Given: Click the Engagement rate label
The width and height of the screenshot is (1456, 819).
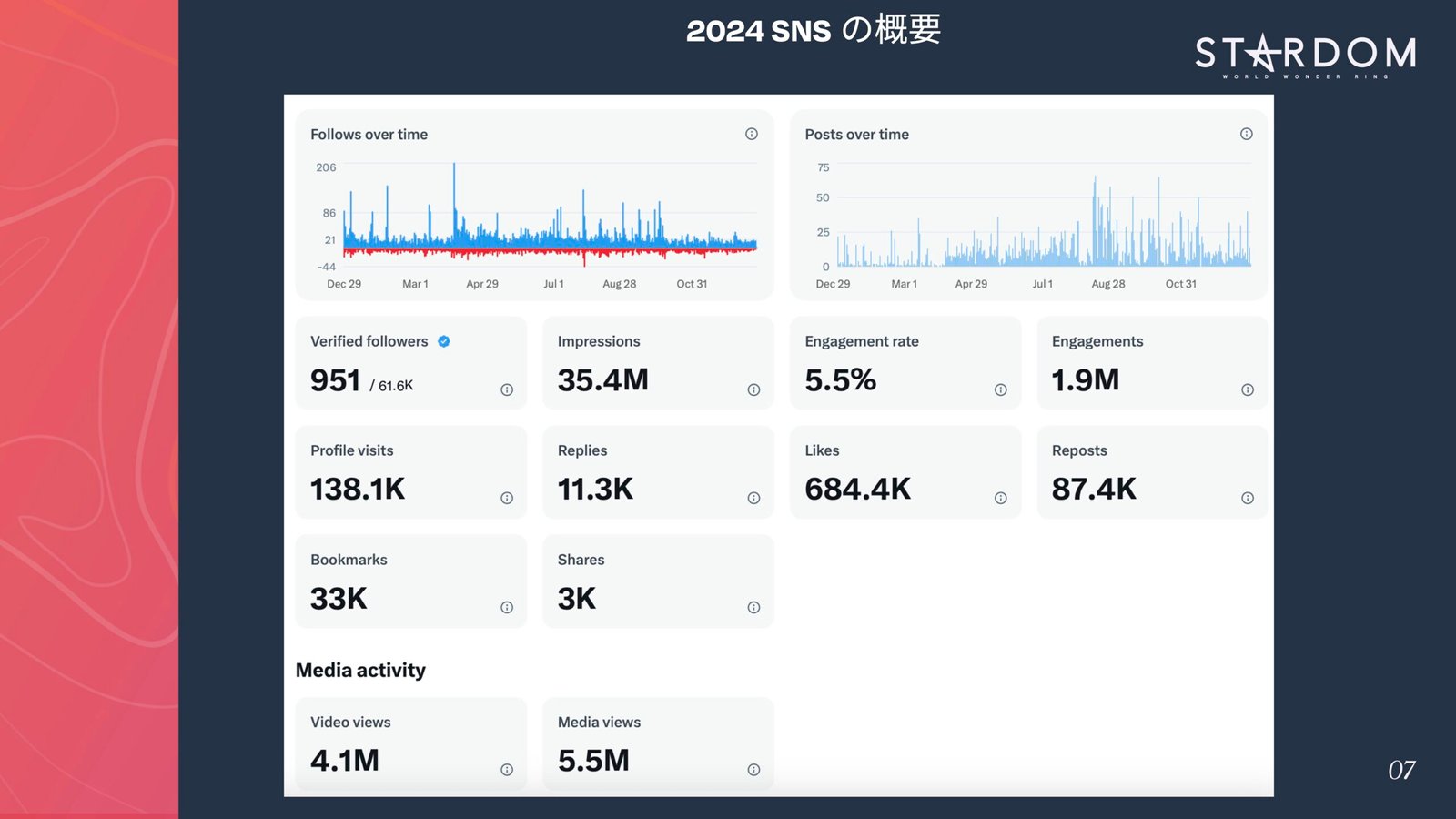Looking at the screenshot, I should [862, 341].
